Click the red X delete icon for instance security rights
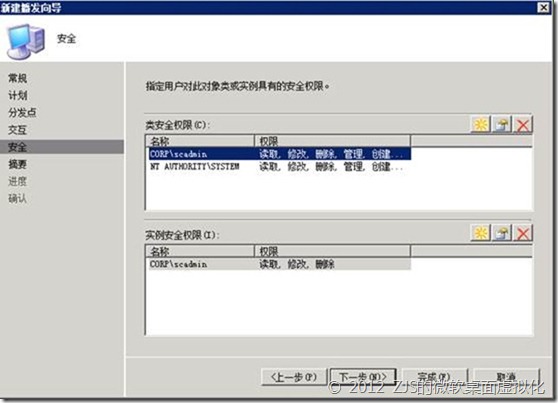This screenshot has width=558, height=403. pos(523,233)
